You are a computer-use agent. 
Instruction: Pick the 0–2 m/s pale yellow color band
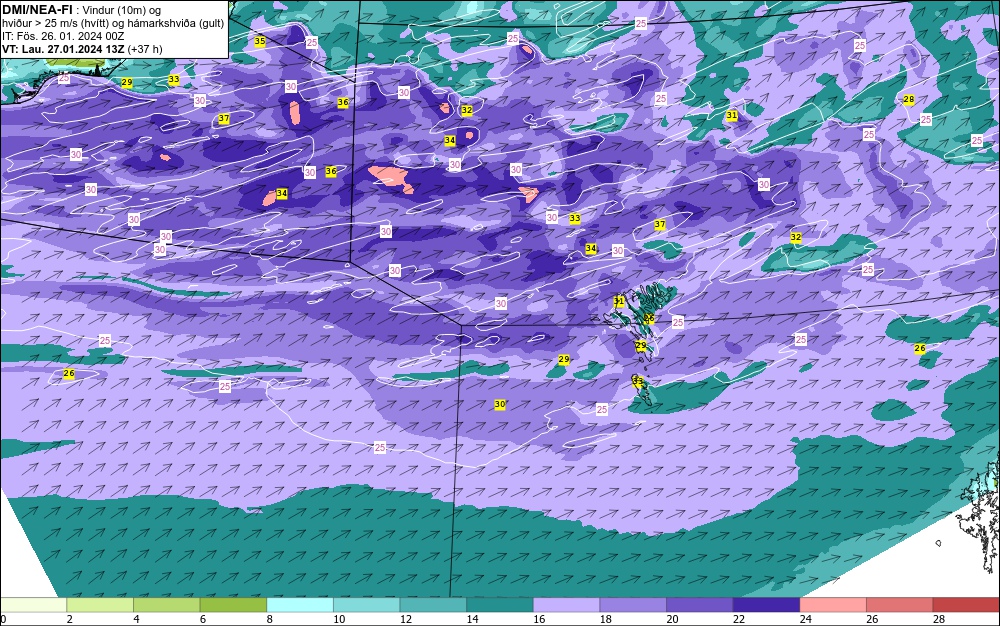click(x=33, y=604)
